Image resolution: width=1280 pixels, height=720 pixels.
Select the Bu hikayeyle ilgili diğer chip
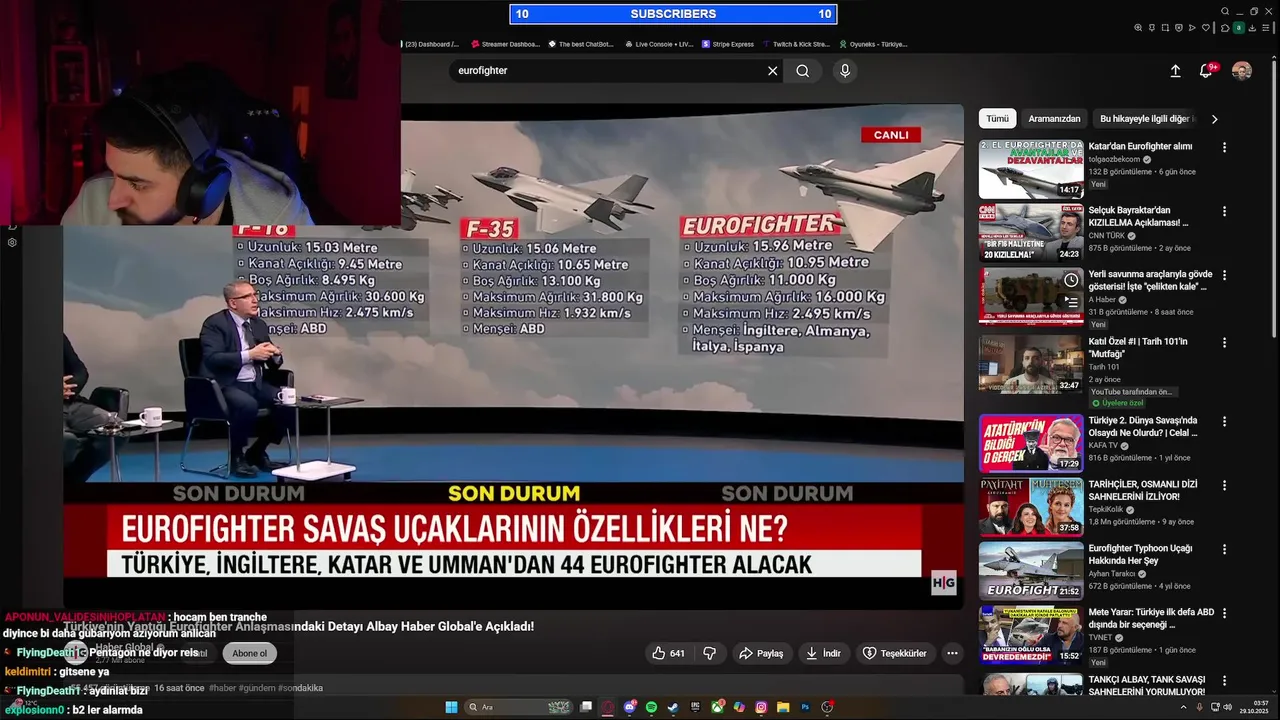1146,118
